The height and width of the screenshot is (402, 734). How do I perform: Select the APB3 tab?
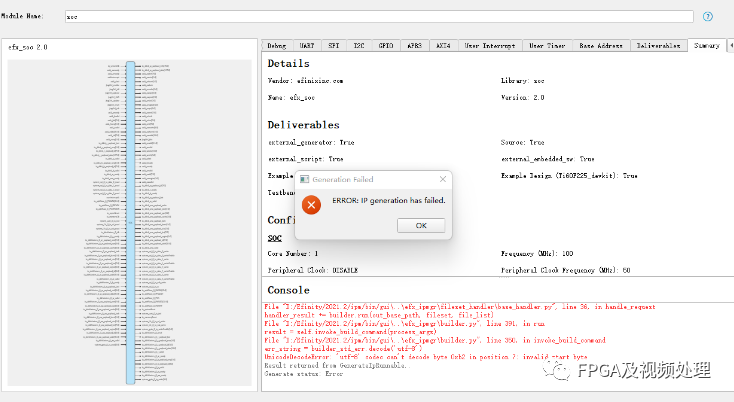[x=414, y=46]
